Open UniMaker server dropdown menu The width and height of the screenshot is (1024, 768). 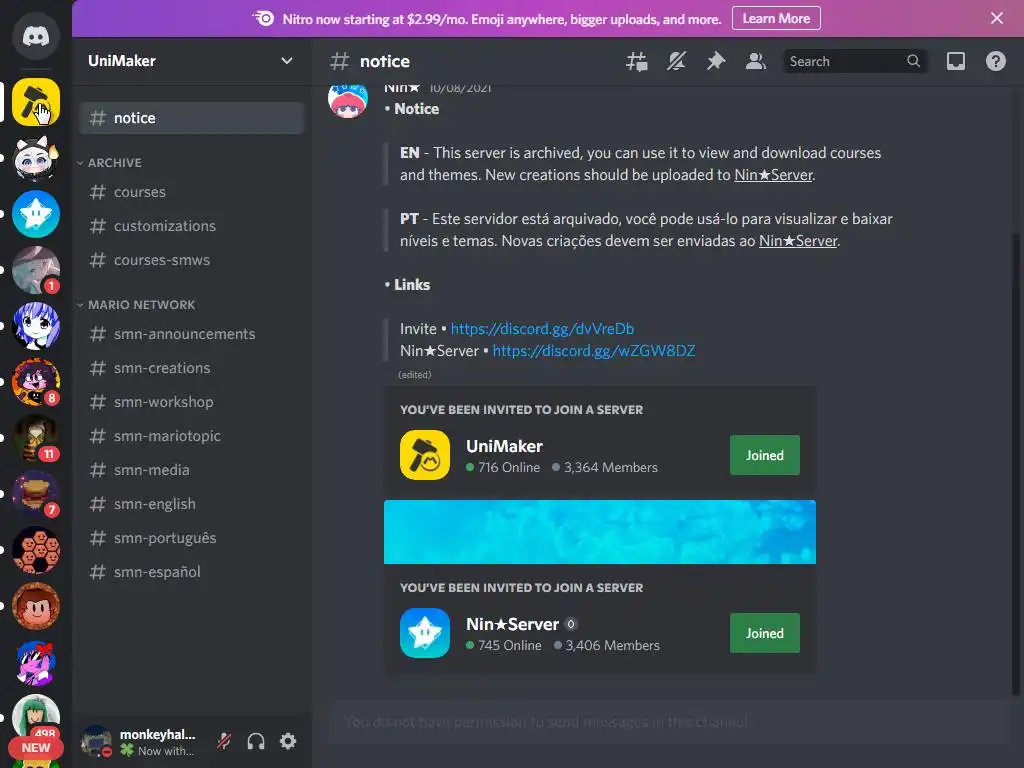click(x=286, y=61)
